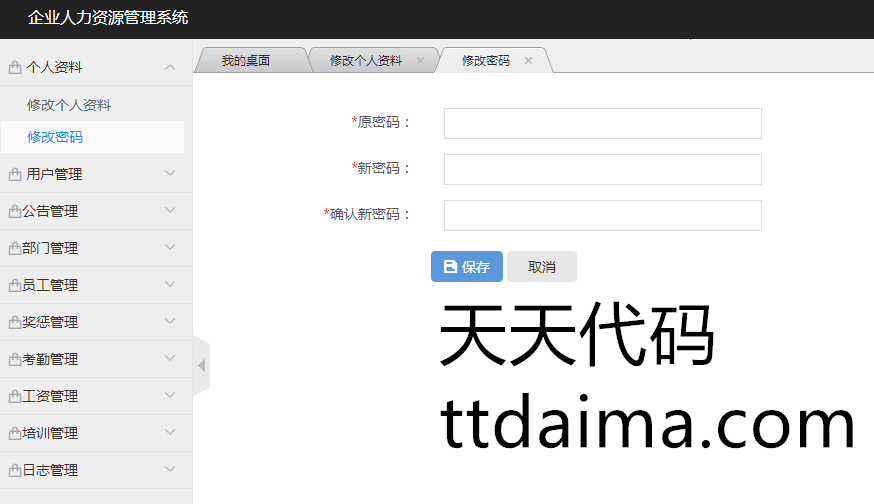Expand the 日志管理 menu section

pos(170,470)
